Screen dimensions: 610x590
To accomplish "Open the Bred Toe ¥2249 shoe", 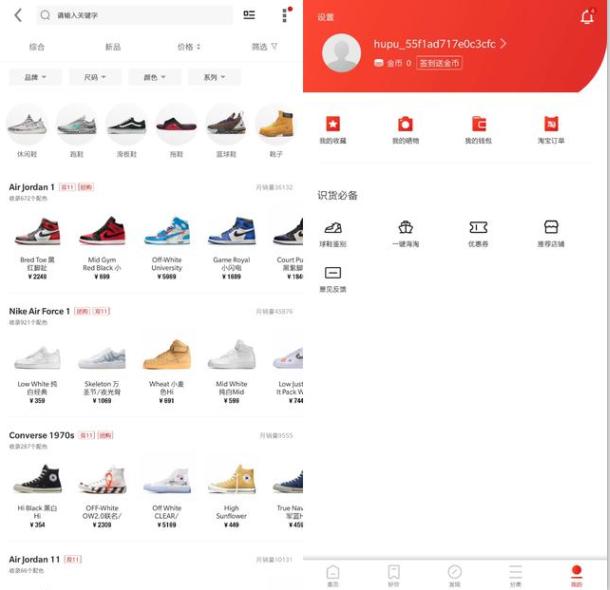I will [37, 246].
